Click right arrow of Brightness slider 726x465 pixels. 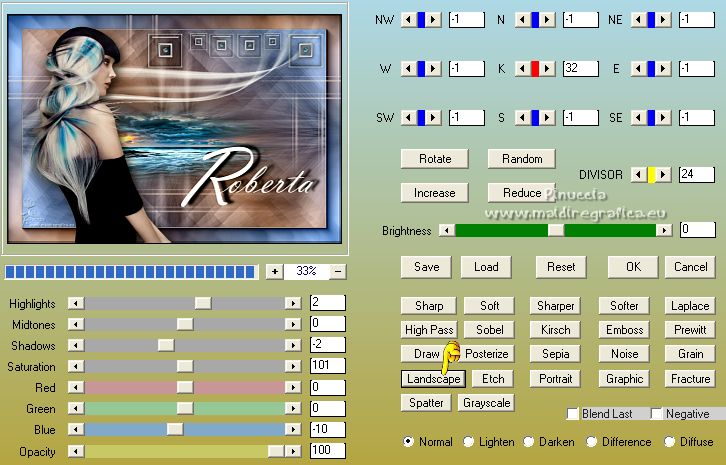(x=664, y=230)
